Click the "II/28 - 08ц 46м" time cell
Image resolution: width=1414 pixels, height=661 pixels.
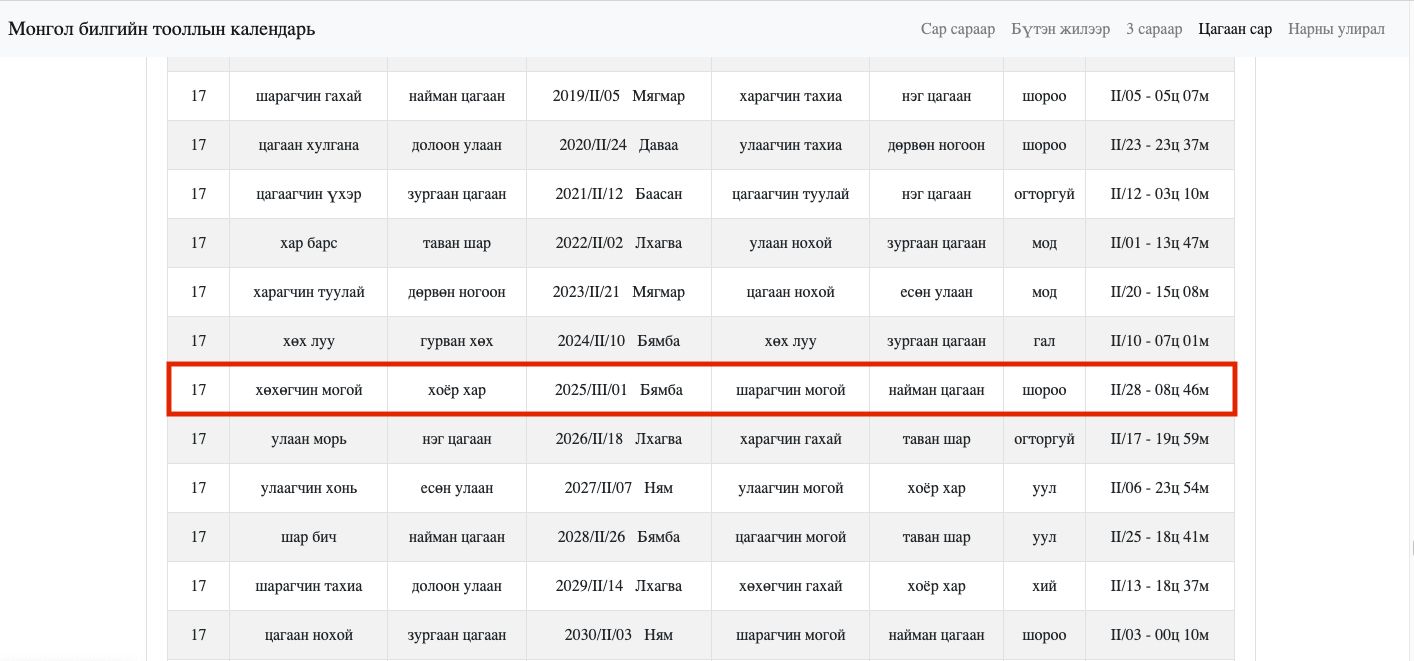tap(1159, 390)
